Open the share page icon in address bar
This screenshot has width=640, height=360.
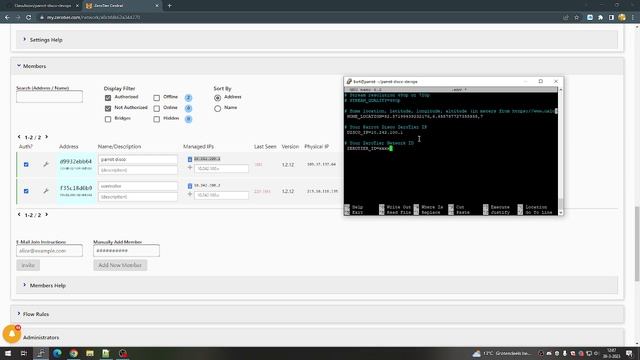(566, 18)
